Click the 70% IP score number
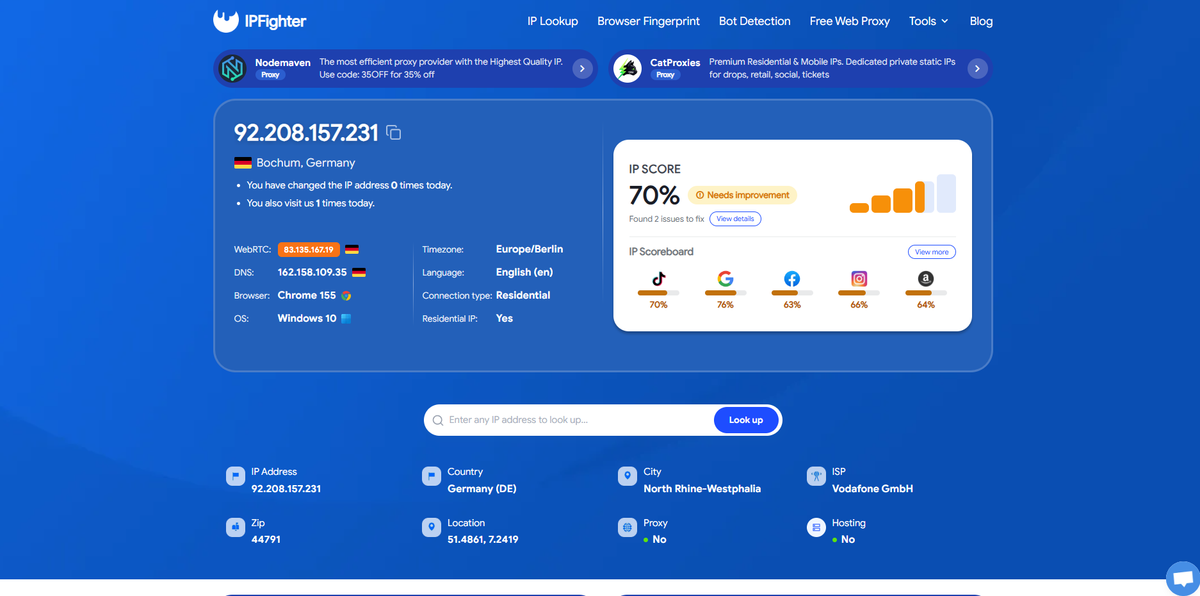 654,195
